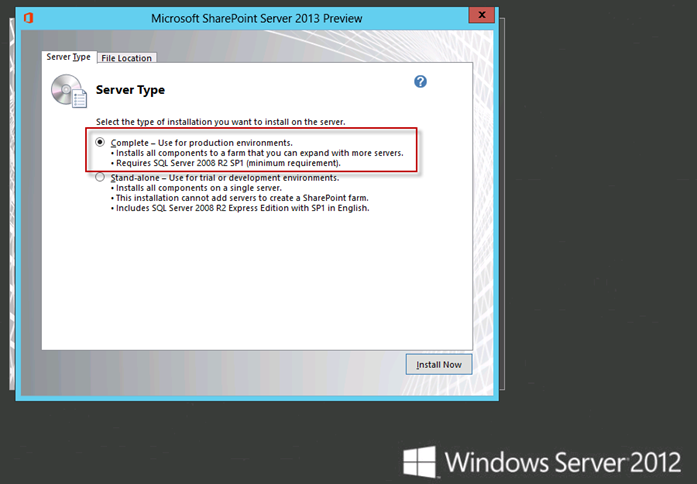Click the Windows Server 2012 branding text
Screen dimensions: 697x484
click(x=563, y=462)
